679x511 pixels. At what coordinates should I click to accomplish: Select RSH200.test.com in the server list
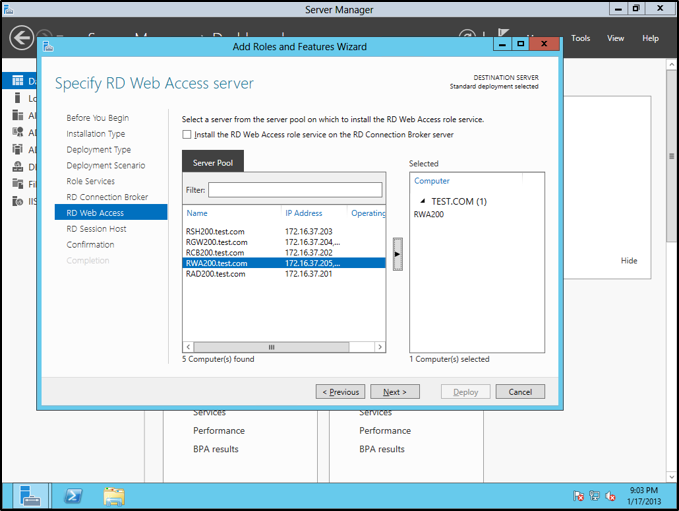click(x=216, y=232)
